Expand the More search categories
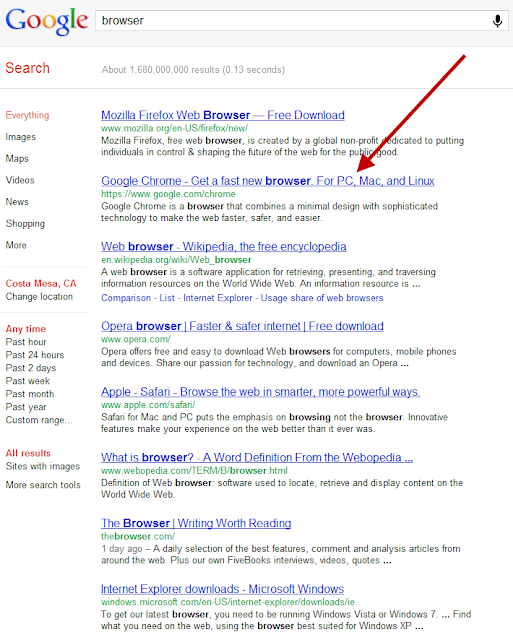Viewport: 513px width, 640px height. [x=16, y=245]
